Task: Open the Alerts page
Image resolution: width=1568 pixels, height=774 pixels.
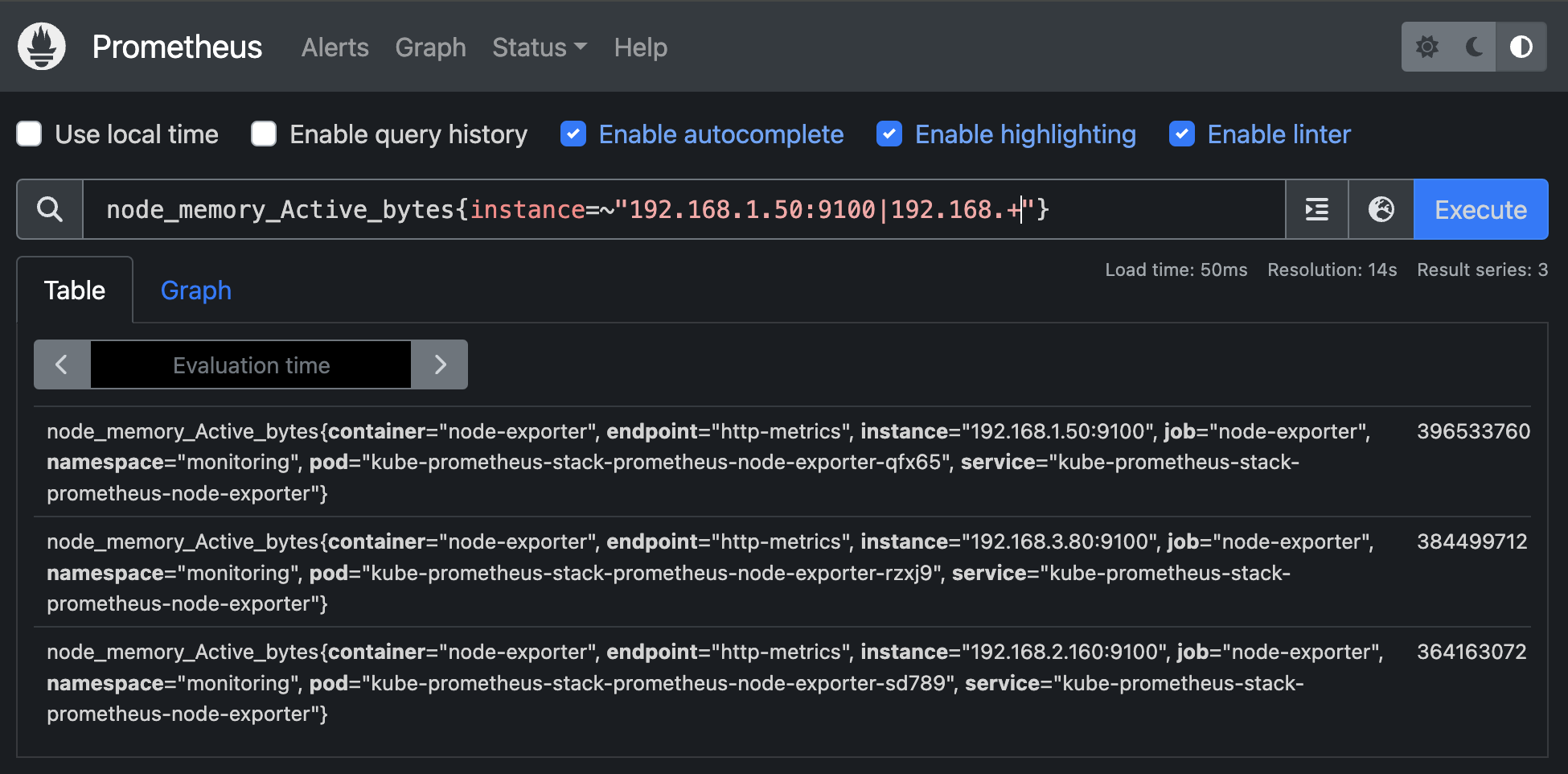Action: coord(335,47)
